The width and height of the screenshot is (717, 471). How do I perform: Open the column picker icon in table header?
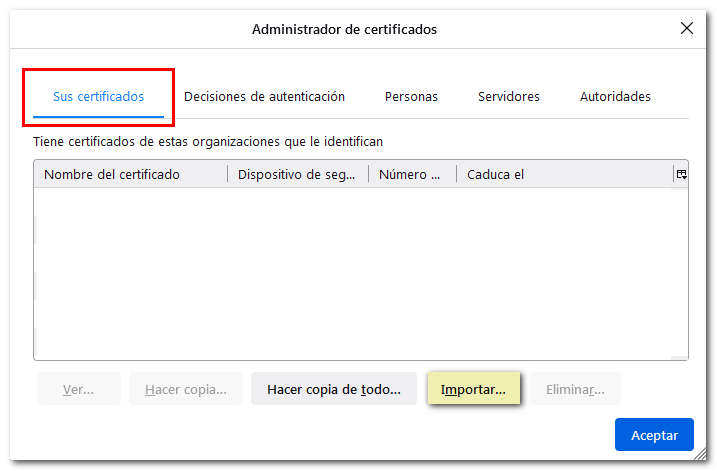681,174
